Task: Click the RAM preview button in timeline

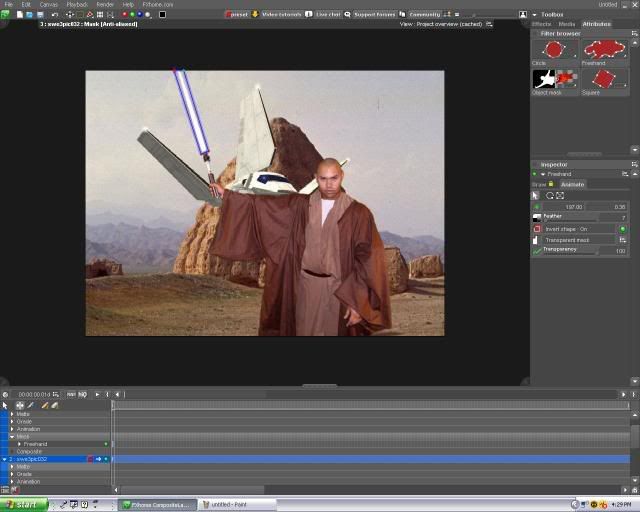Action: click(71, 394)
